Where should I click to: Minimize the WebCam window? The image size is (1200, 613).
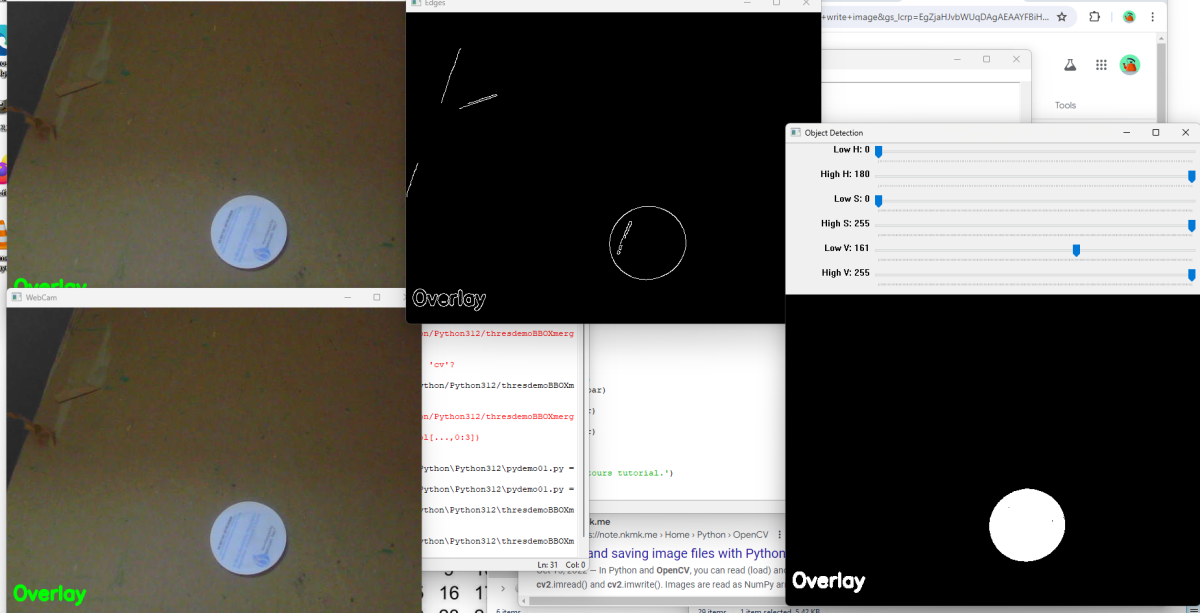[x=347, y=297]
